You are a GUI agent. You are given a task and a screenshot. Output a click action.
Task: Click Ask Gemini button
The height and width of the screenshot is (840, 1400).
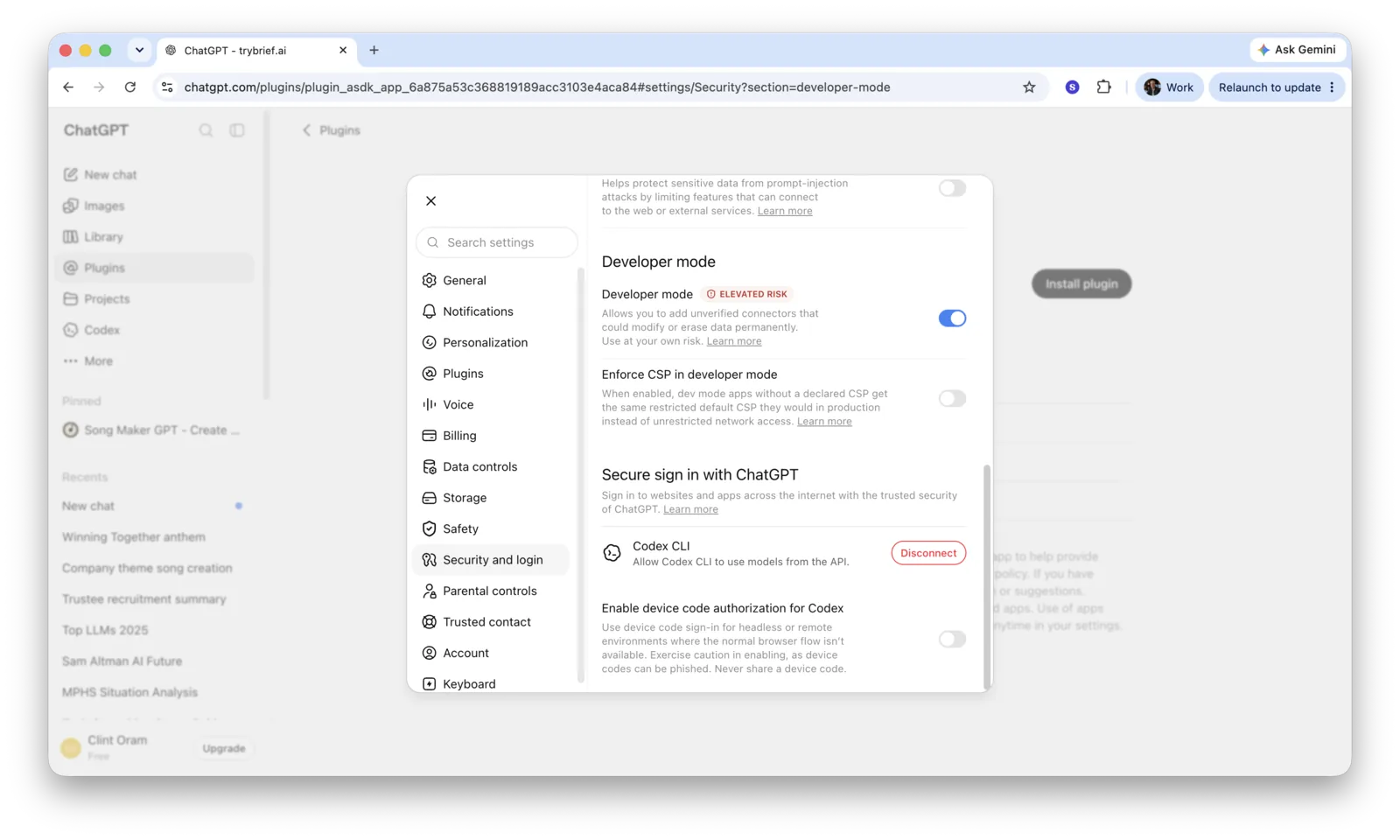coord(1297,50)
